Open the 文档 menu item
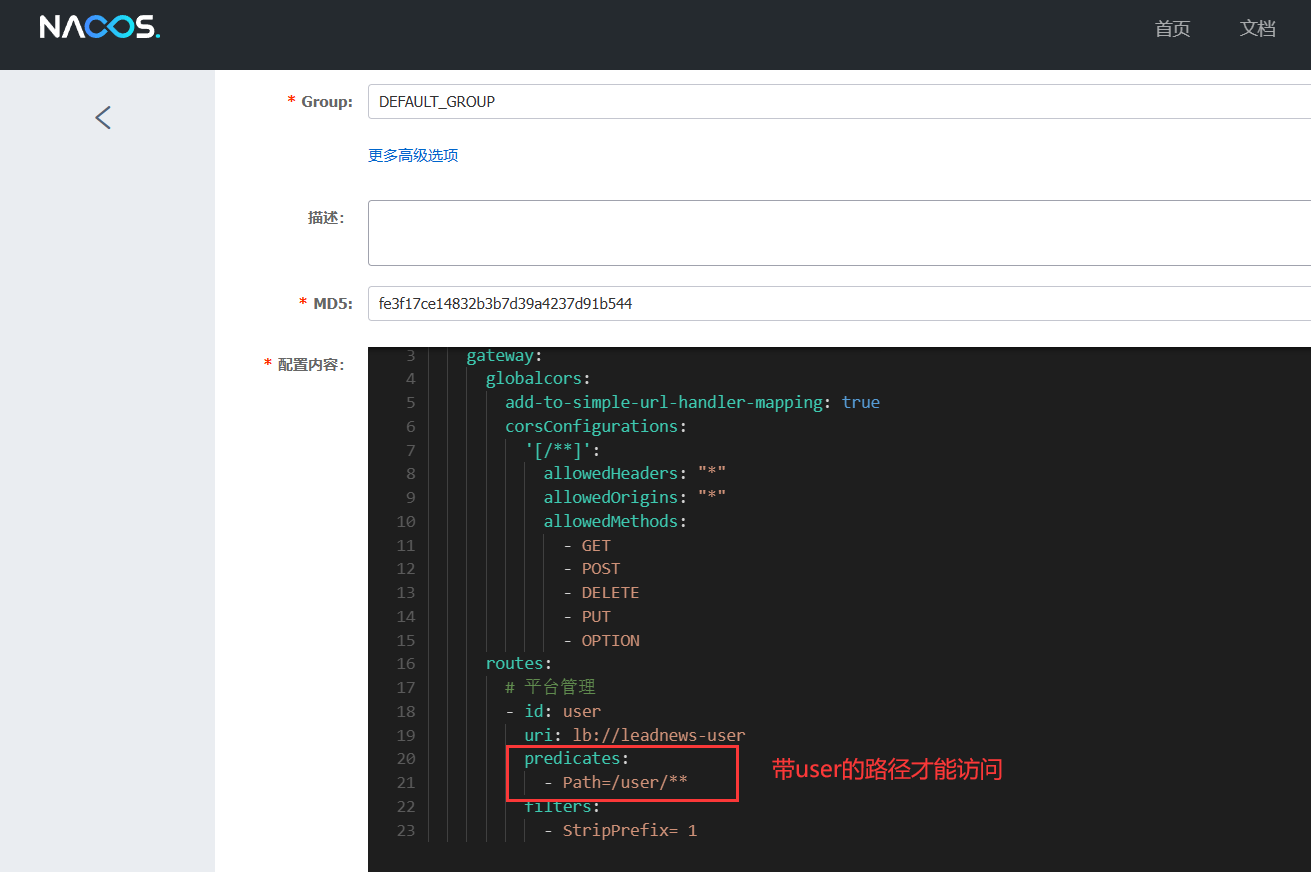Screen dimensions: 1311x872 point(1257,29)
